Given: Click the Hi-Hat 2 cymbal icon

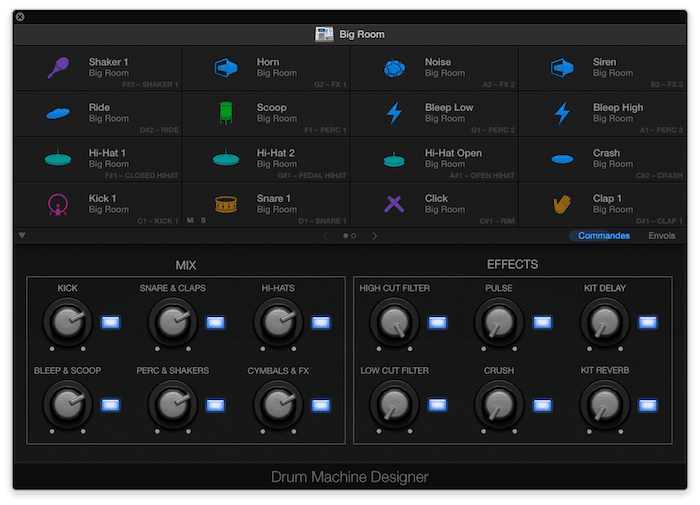Looking at the screenshot, I should 226,158.
